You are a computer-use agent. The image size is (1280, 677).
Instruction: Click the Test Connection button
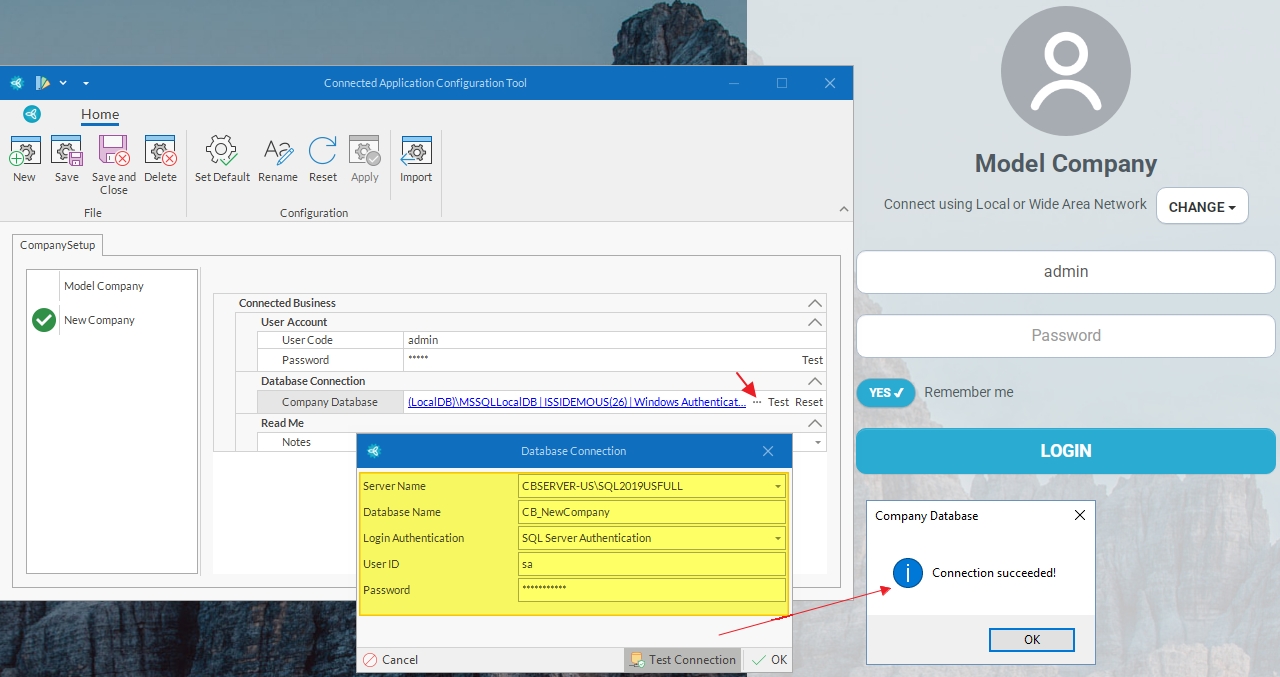tap(683, 660)
